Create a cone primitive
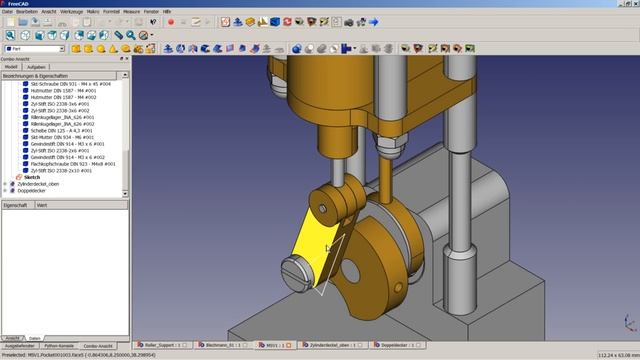This screenshot has width=640, height=360. [x=113, y=49]
